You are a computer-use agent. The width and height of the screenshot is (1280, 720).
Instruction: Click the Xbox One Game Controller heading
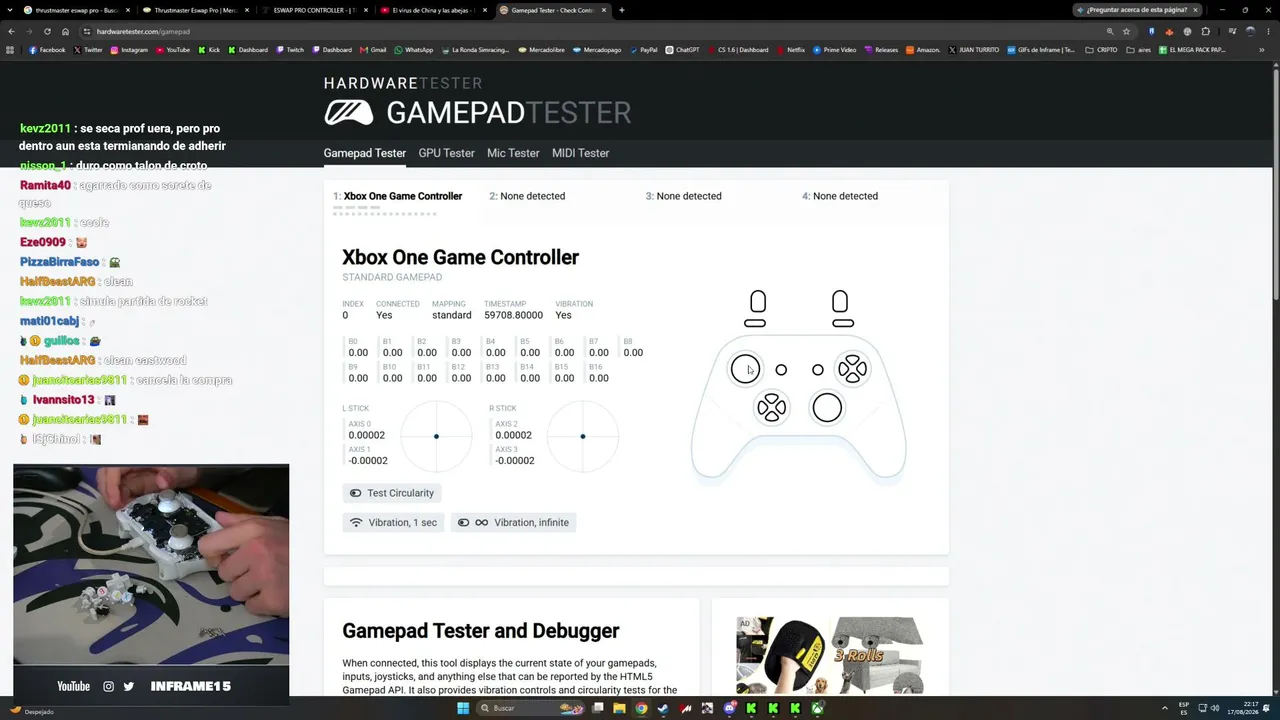click(x=461, y=258)
